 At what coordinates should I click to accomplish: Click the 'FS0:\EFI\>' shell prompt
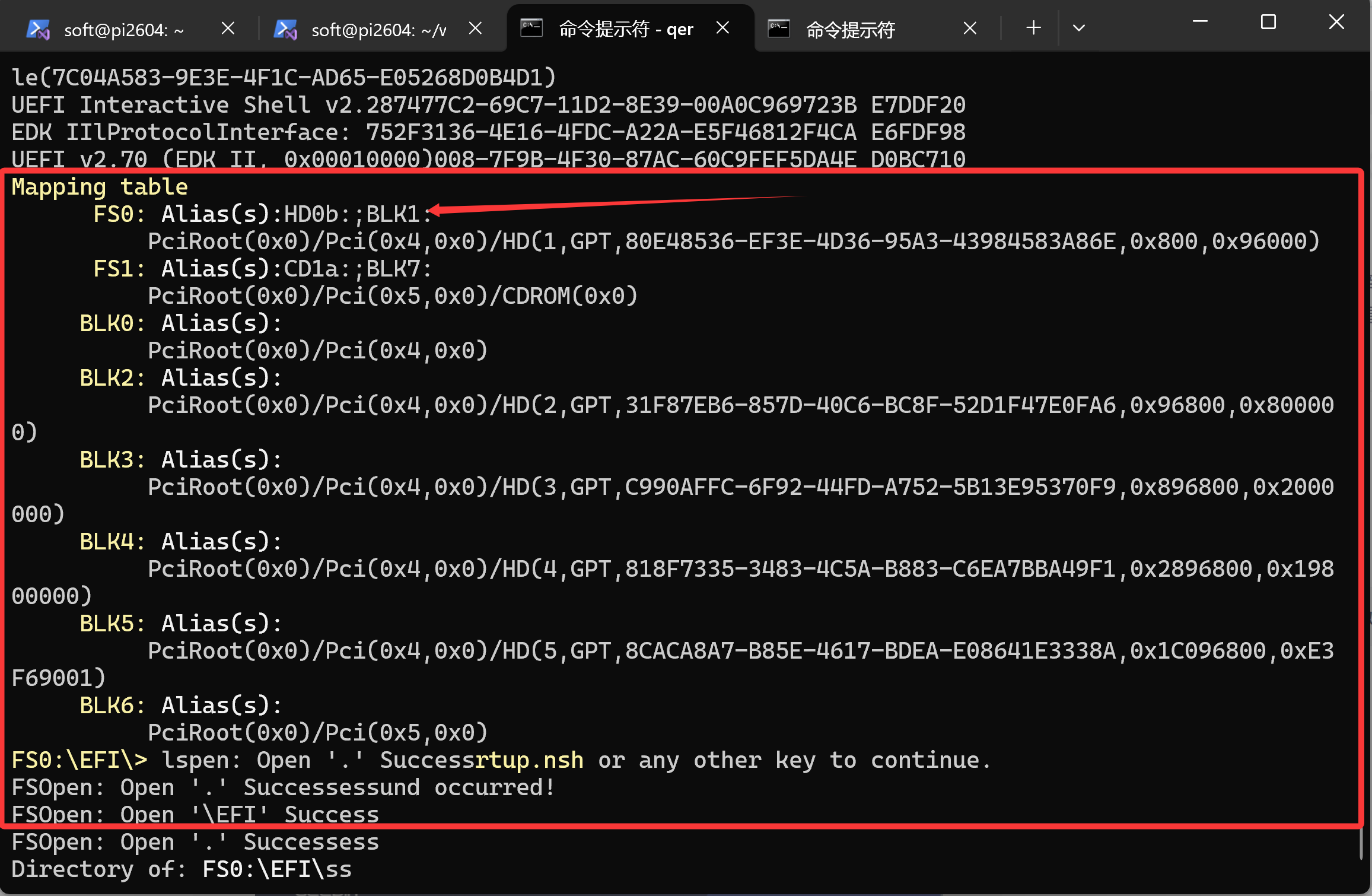coord(79,760)
